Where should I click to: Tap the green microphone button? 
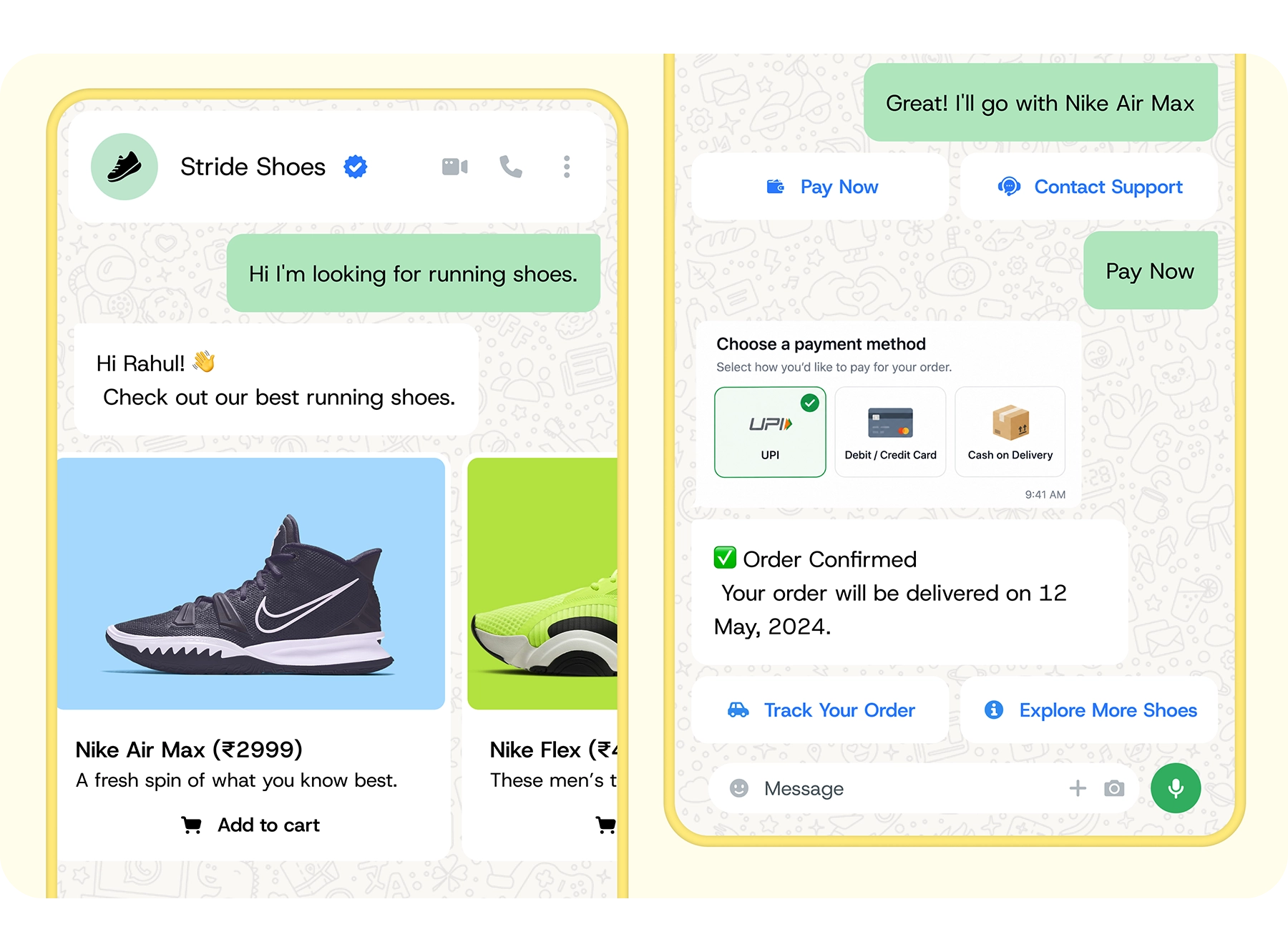[1176, 787]
